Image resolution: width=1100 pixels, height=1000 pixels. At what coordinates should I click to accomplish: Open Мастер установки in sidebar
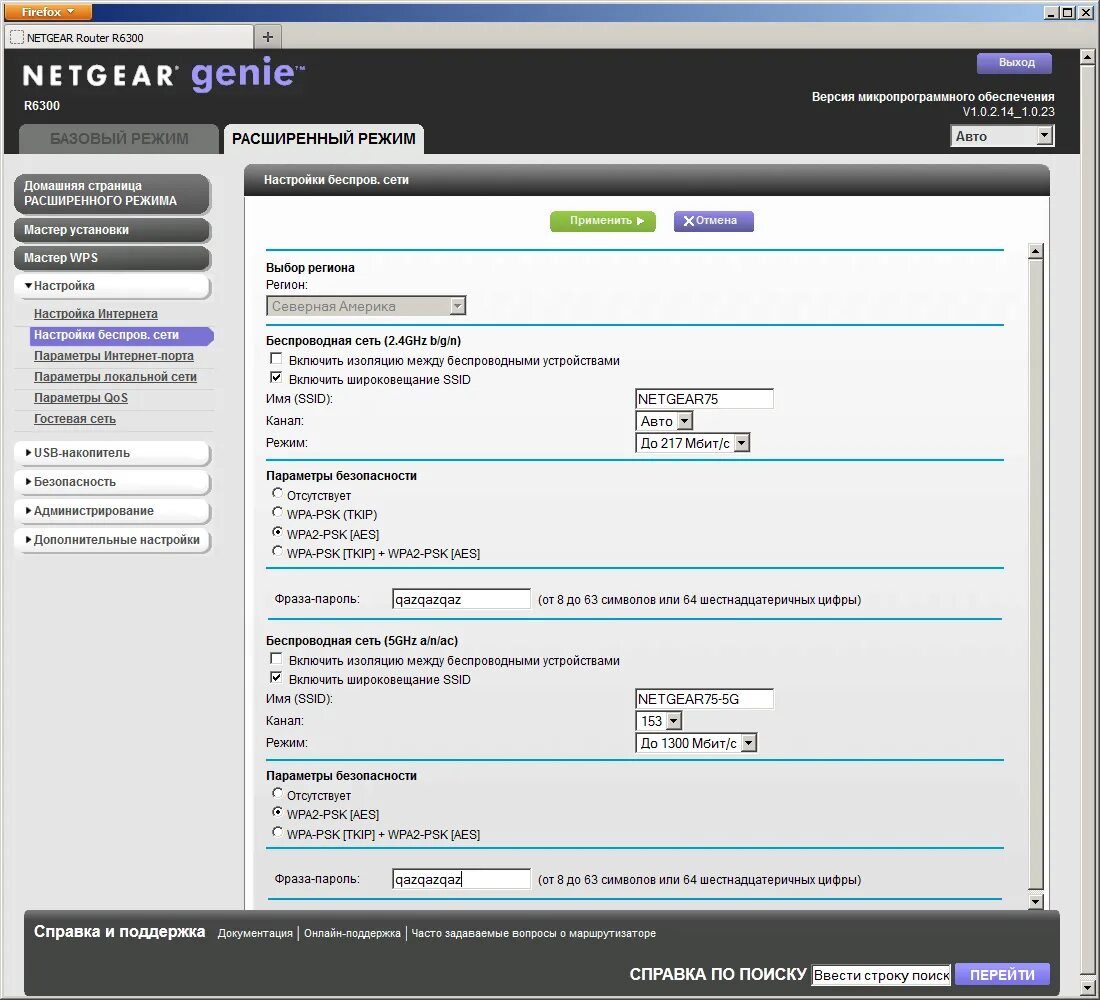[x=112, y=229]
